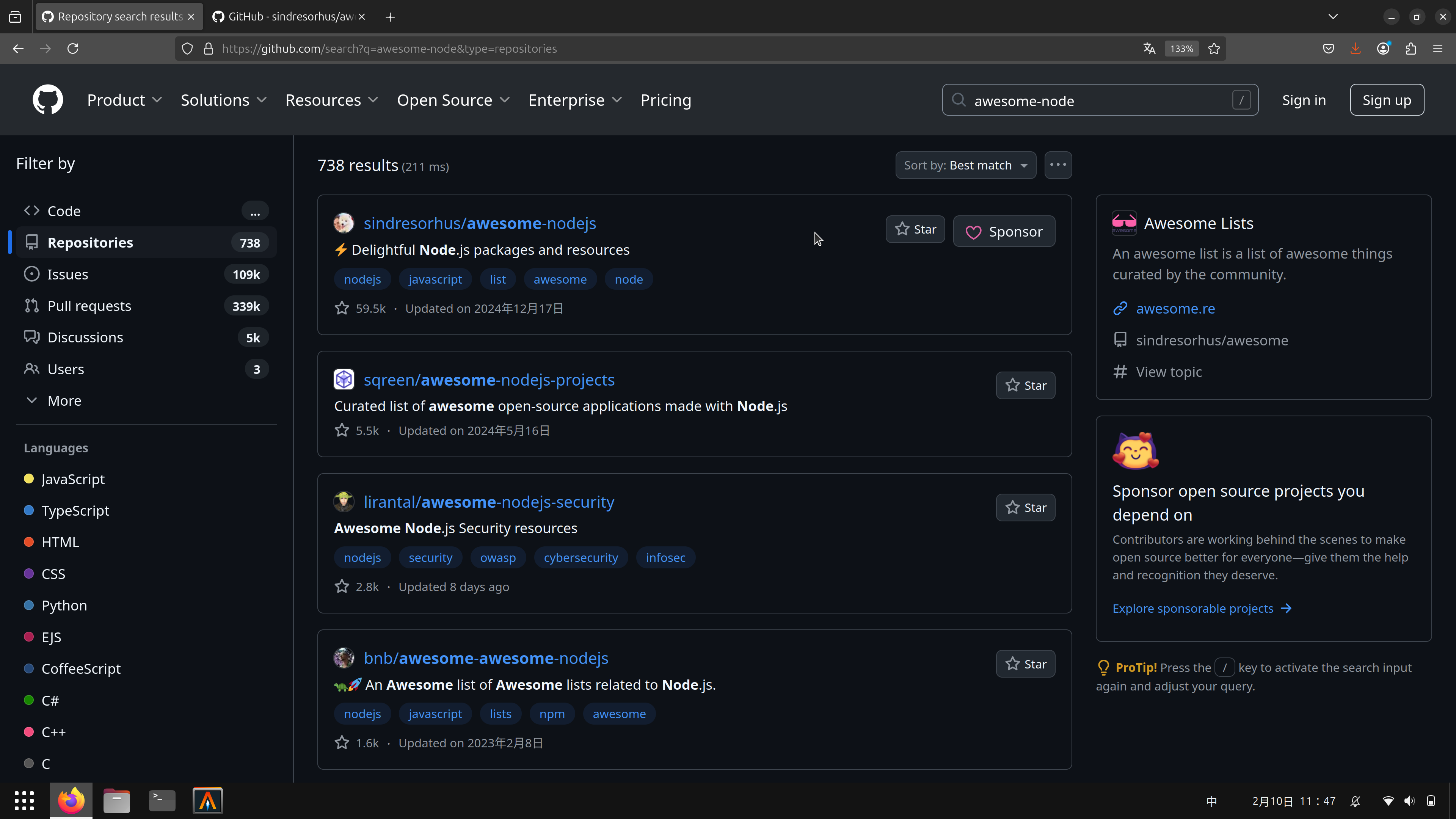Filter results by JavaScript language
This screenshot has height=819, width=1456.
click(x=73, y=479)
